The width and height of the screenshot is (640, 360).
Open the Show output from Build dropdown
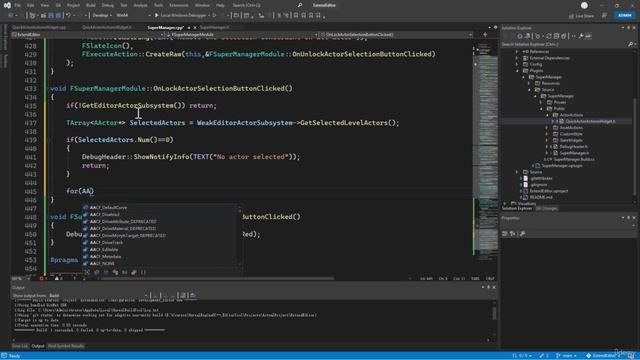98,296
